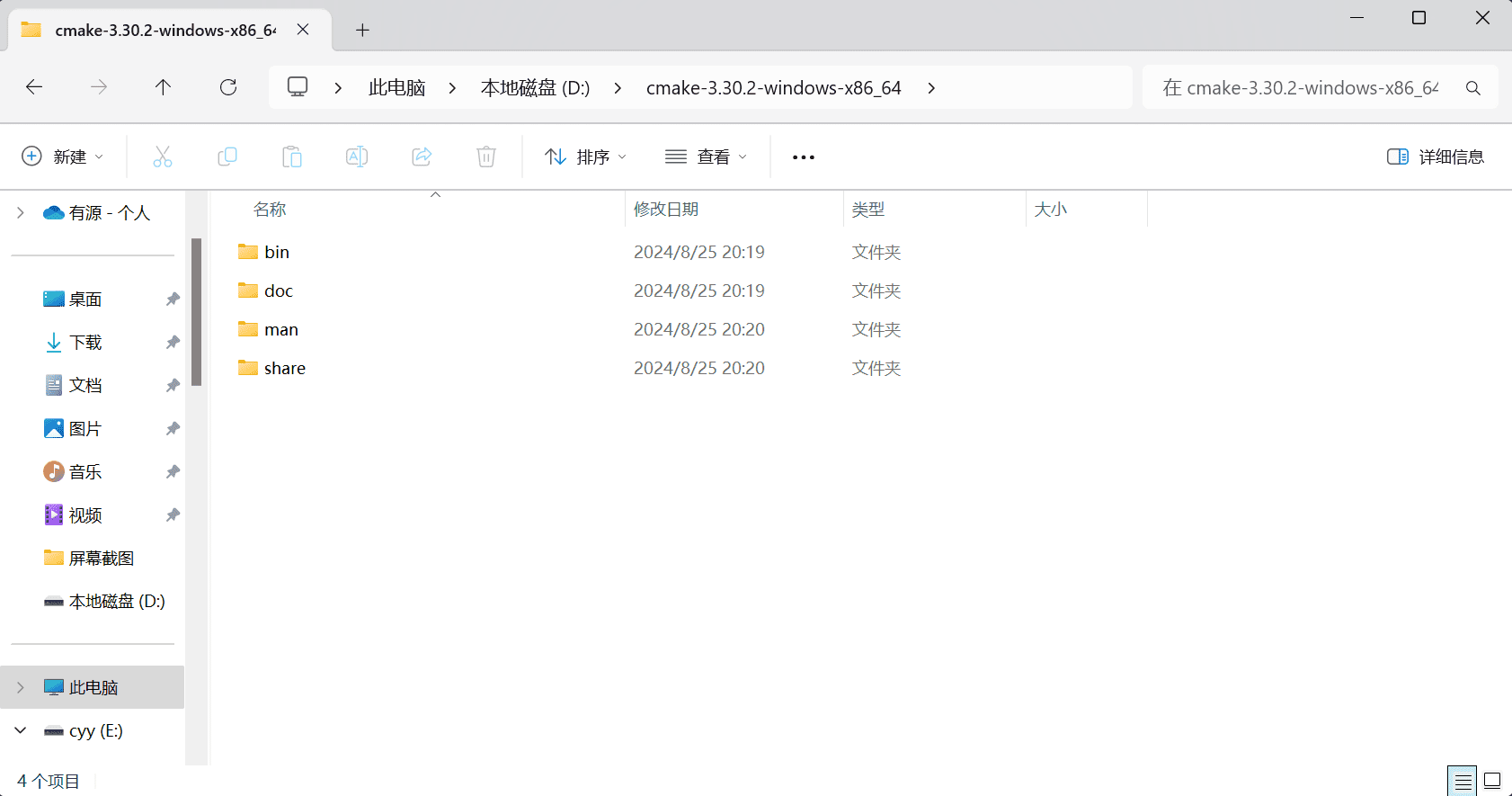Open the 新建 dropdown menu
Viewport: 1512px width, 796px height.
(x=62, y=157)
